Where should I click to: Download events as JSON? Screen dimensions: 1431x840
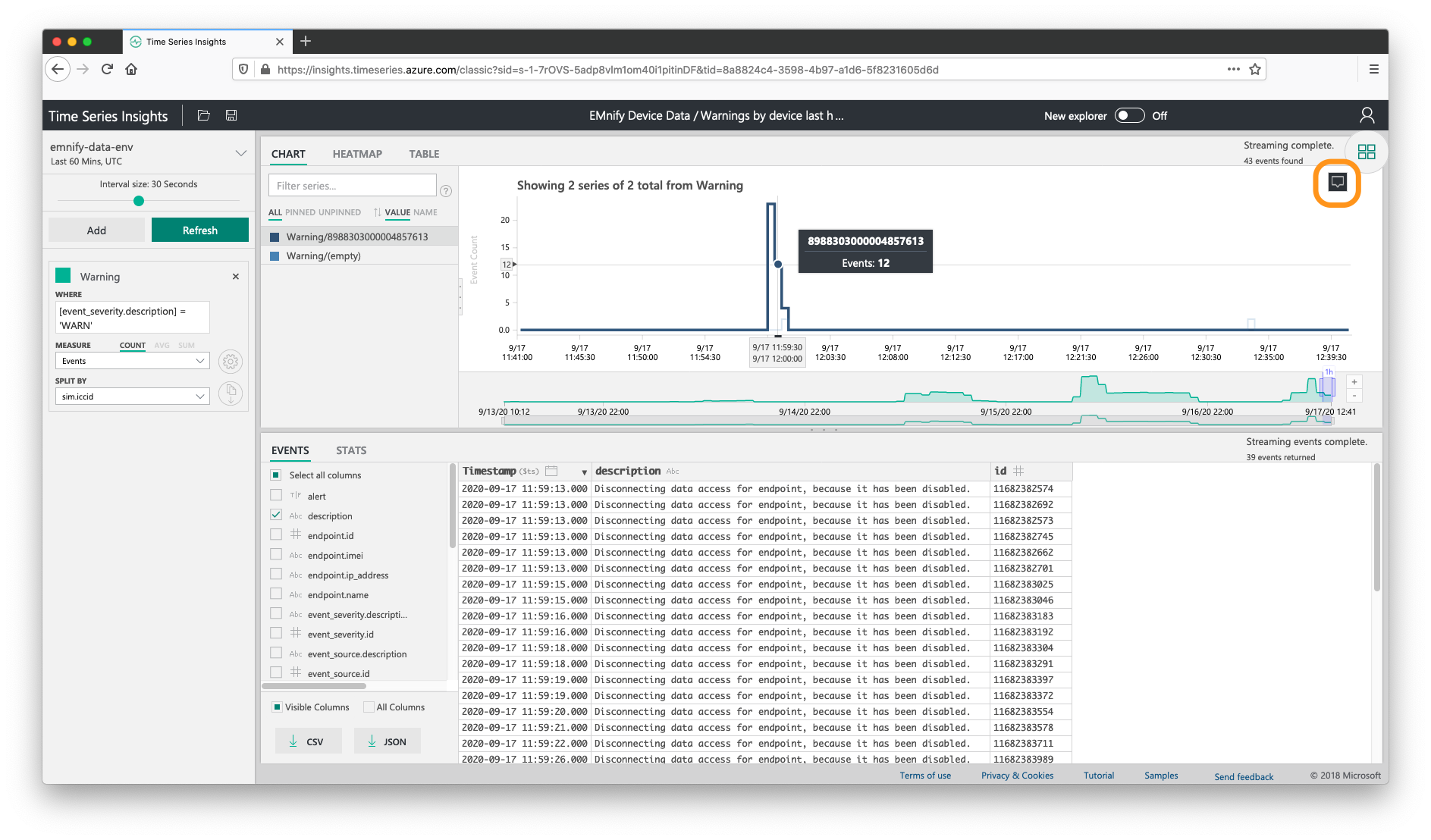388,741
